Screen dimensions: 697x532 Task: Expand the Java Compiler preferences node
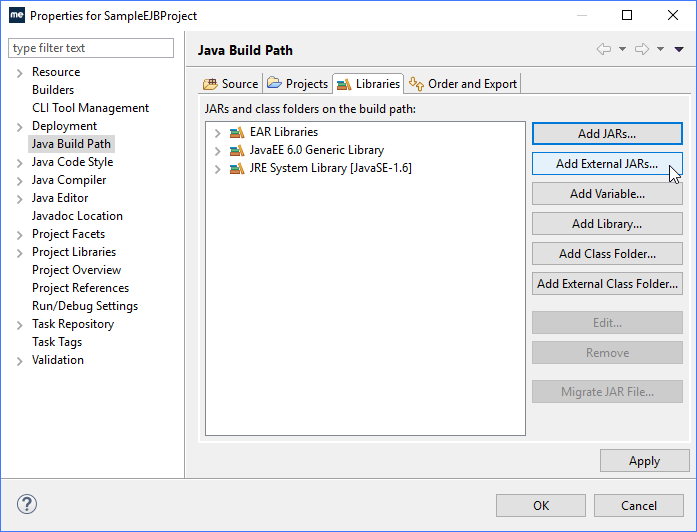tap(19, 180)
